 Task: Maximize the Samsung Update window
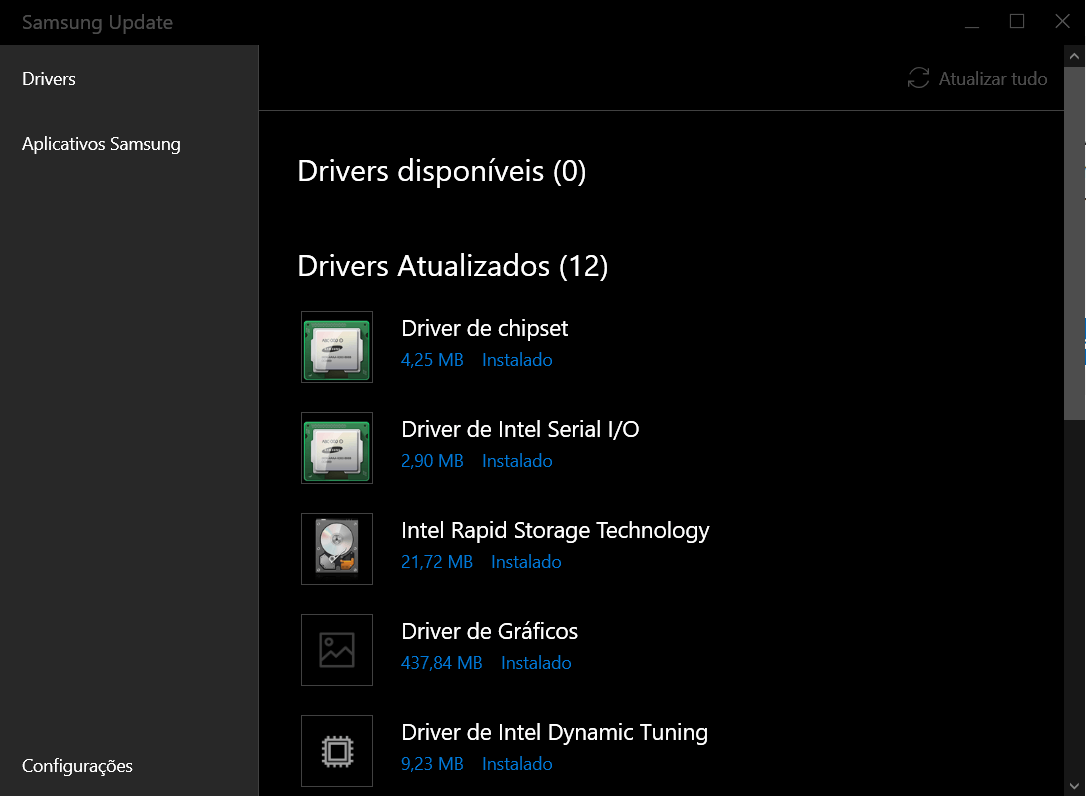(x=1017, y=22)
